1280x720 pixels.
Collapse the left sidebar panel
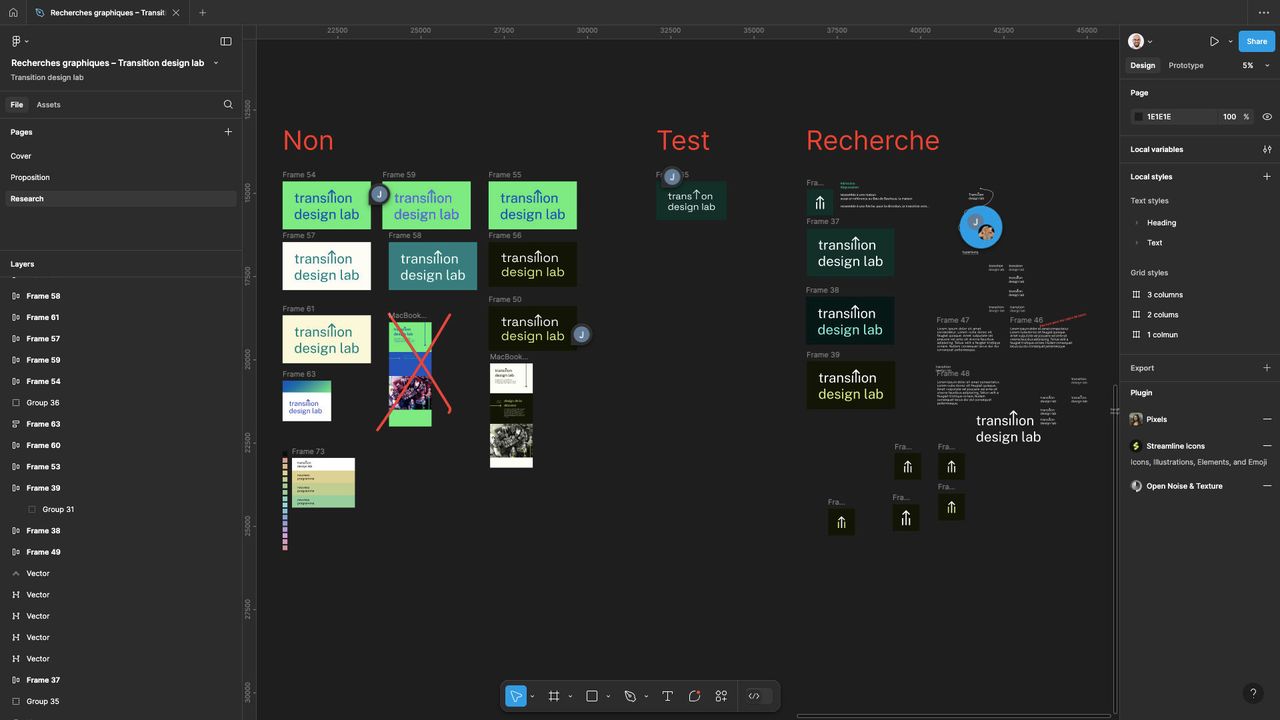pyautogui.click(x=226, y=41)
